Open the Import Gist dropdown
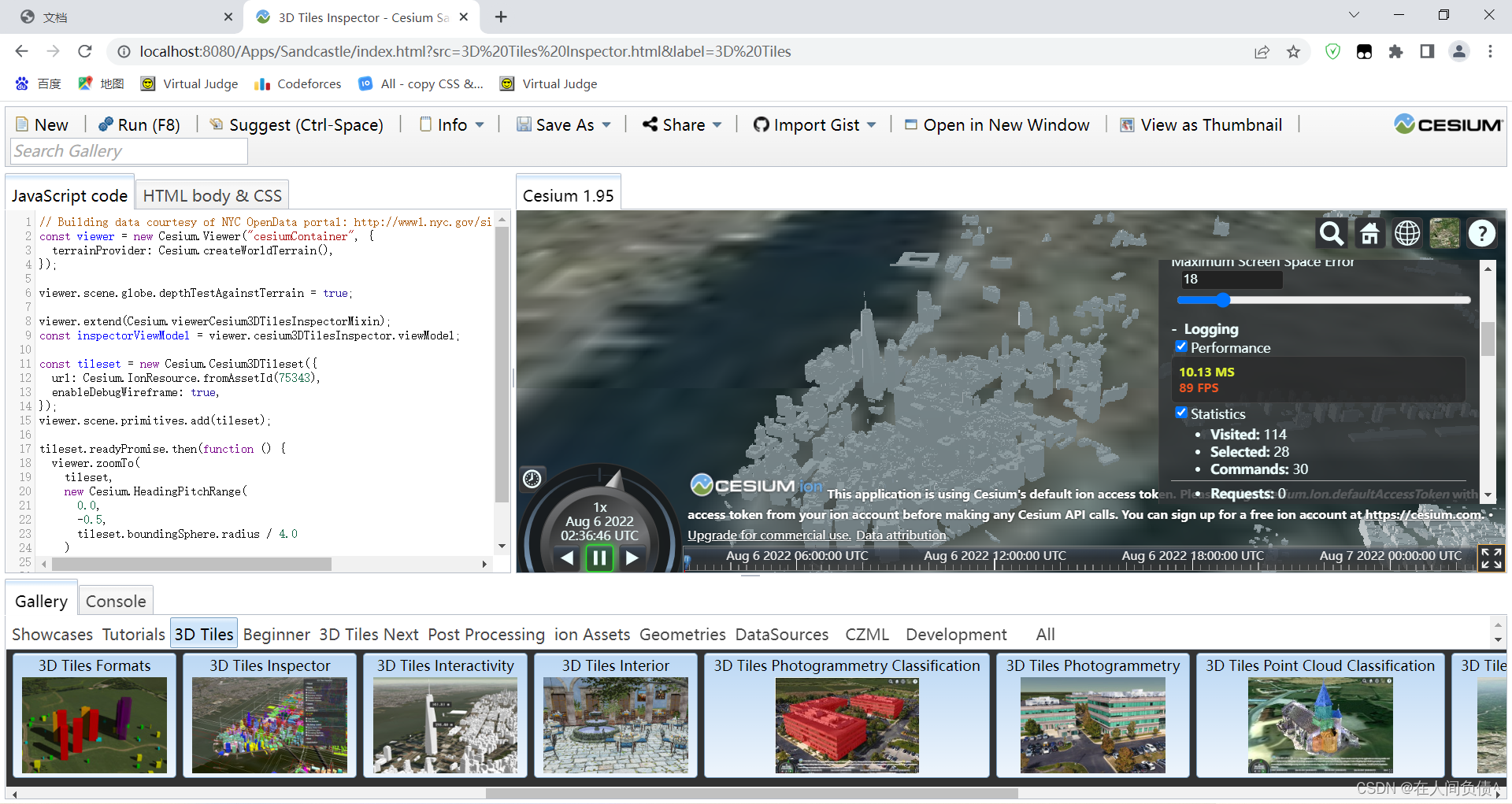Image resolution: width=1512 pixels, height=804 pixels. pyautogui.click(x=815, y=124)
